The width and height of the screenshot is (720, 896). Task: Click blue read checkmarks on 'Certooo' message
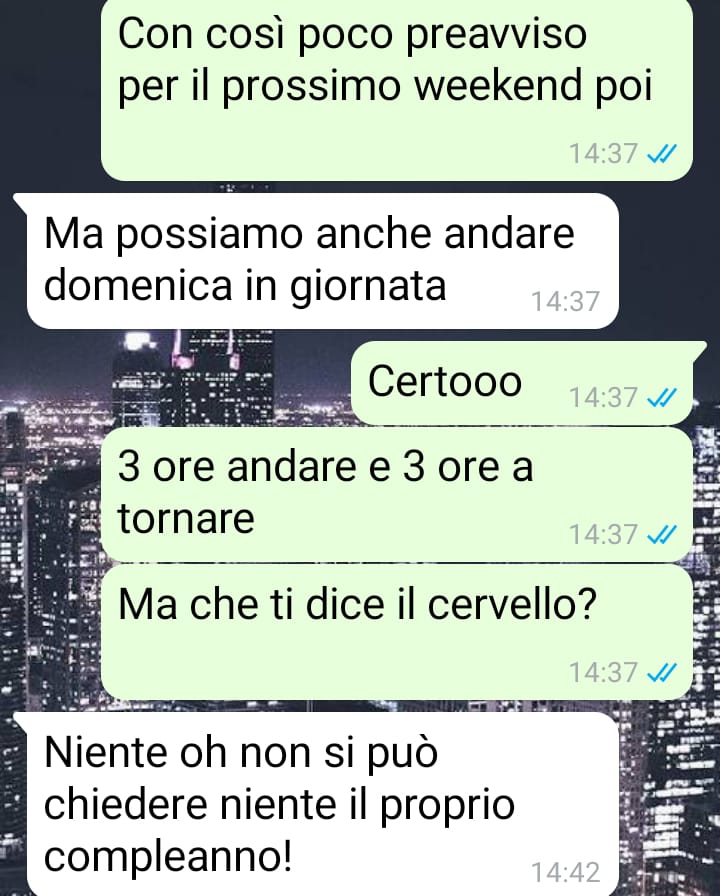[662, 398]
